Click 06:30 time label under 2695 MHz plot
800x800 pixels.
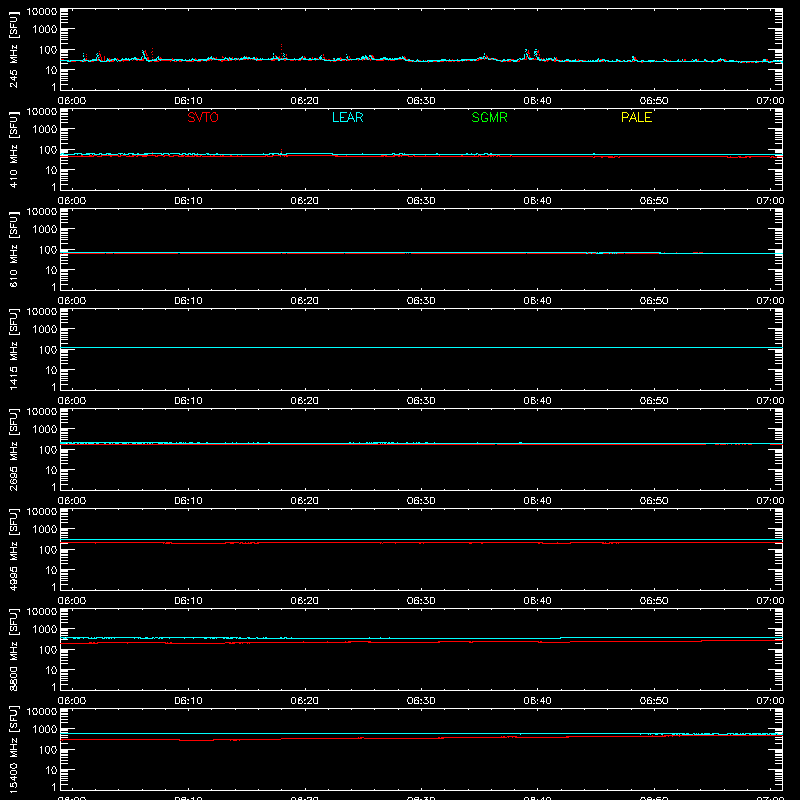click(x=421, y=501)
